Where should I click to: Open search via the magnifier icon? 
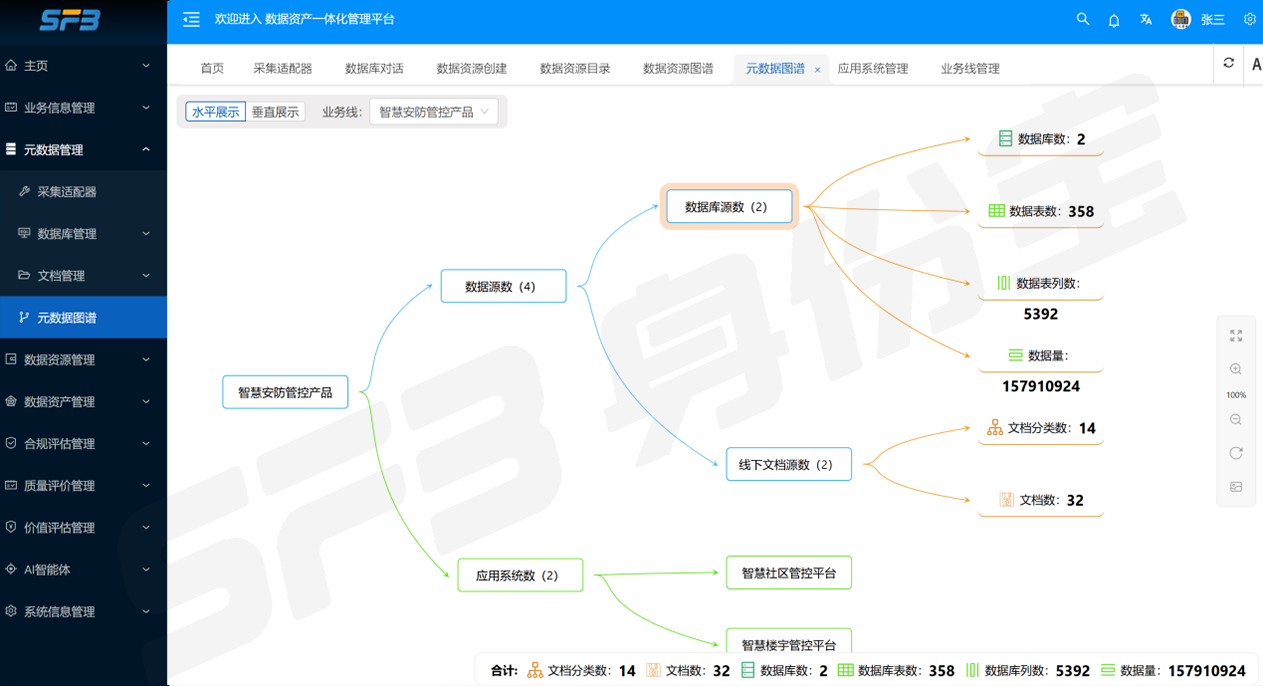pos(1083,19)
